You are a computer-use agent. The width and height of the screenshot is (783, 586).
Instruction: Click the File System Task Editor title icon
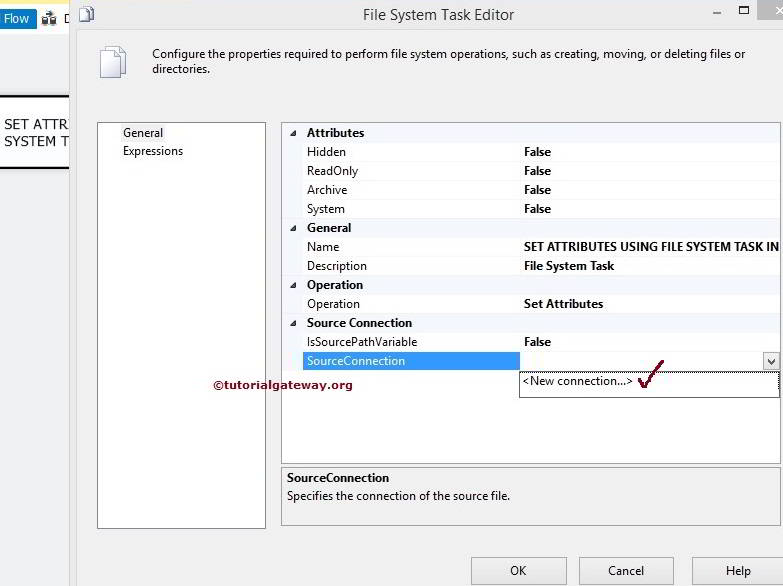[x=87, y=14]
